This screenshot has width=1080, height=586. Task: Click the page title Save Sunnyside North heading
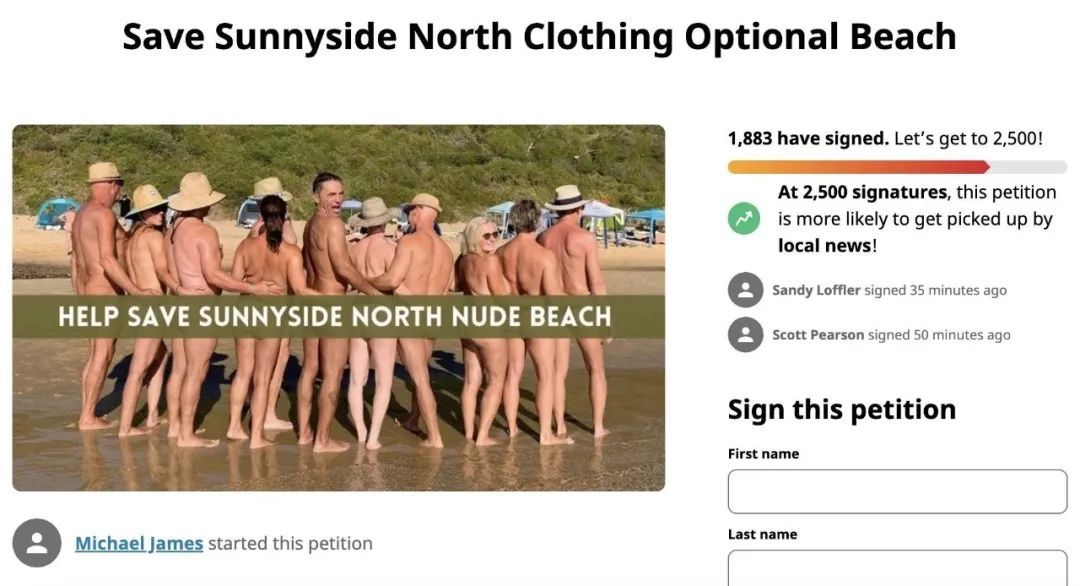point(539,36)
